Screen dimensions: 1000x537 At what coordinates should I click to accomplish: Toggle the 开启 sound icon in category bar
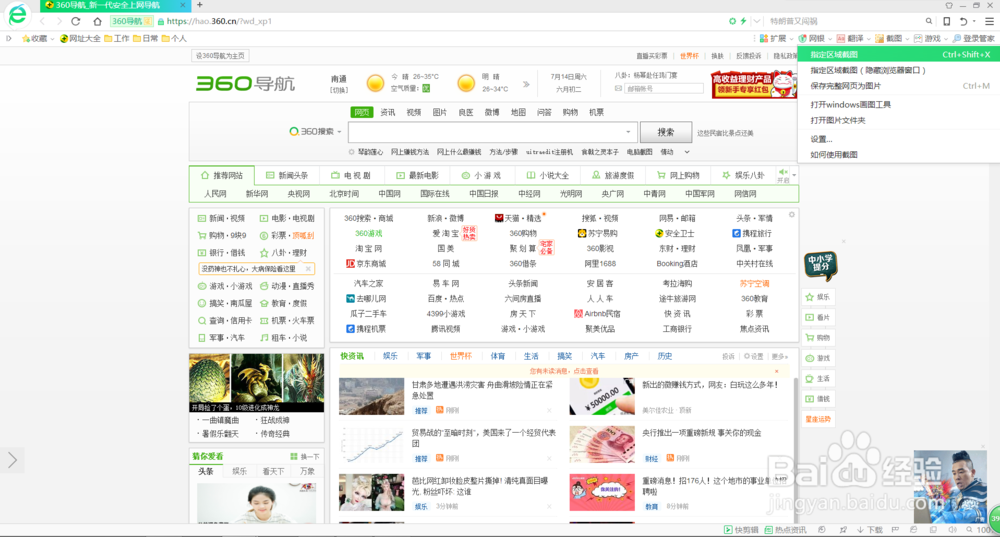coord(783,175)
